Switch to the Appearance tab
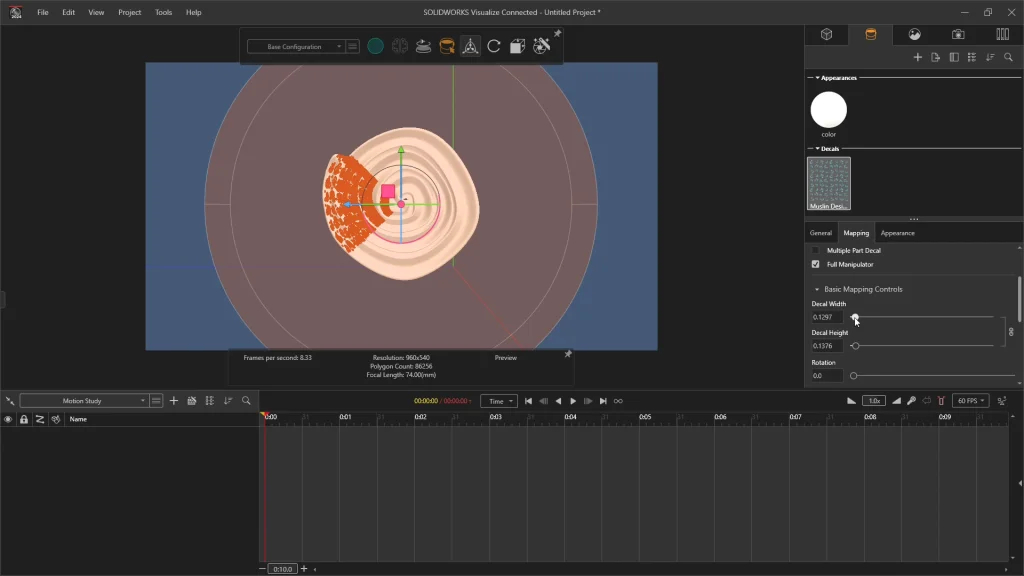The image size is (1024, 576). (x=897, y=233)
